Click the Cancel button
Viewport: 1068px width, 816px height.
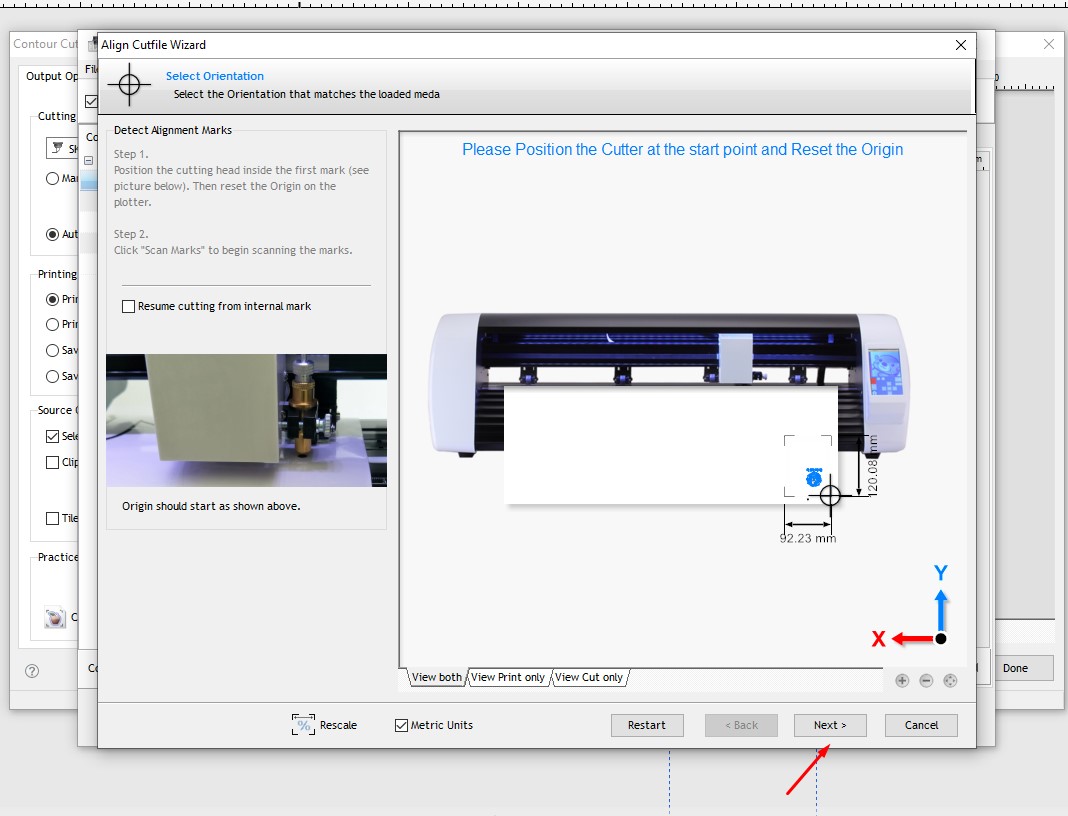(x=921, y=725)
